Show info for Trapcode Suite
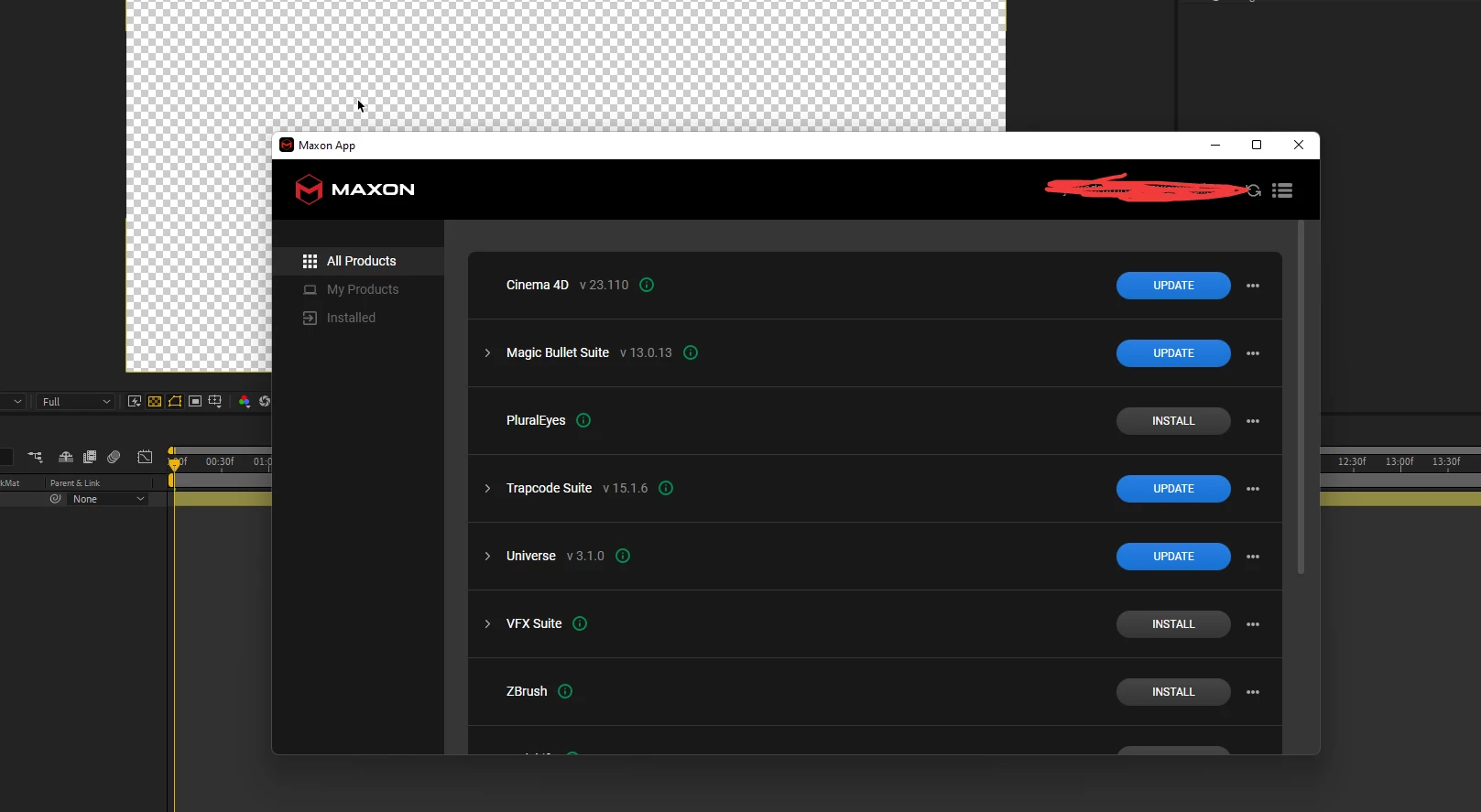1481x812 pixels. tap(666, 488)
